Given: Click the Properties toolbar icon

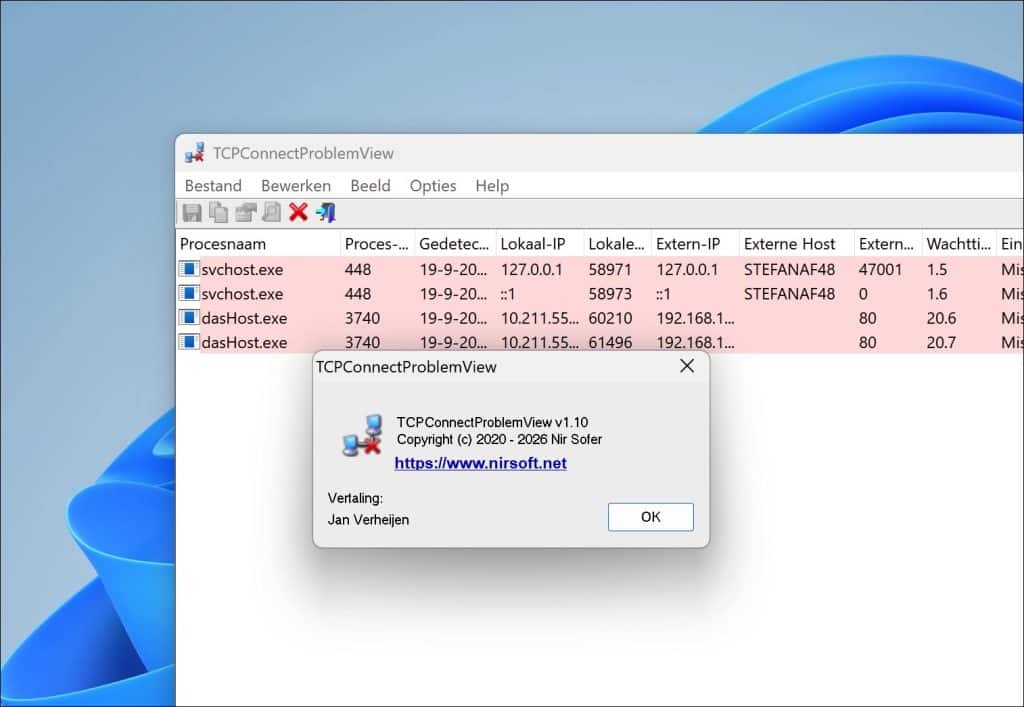Looking at the screenshot, I should (x=245, y=212).
